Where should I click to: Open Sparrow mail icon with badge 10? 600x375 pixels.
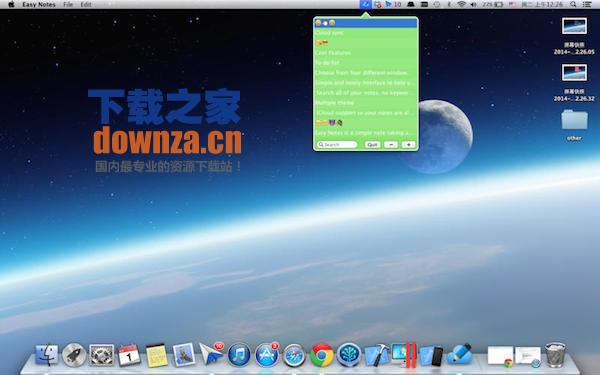(x=211, y=354)
